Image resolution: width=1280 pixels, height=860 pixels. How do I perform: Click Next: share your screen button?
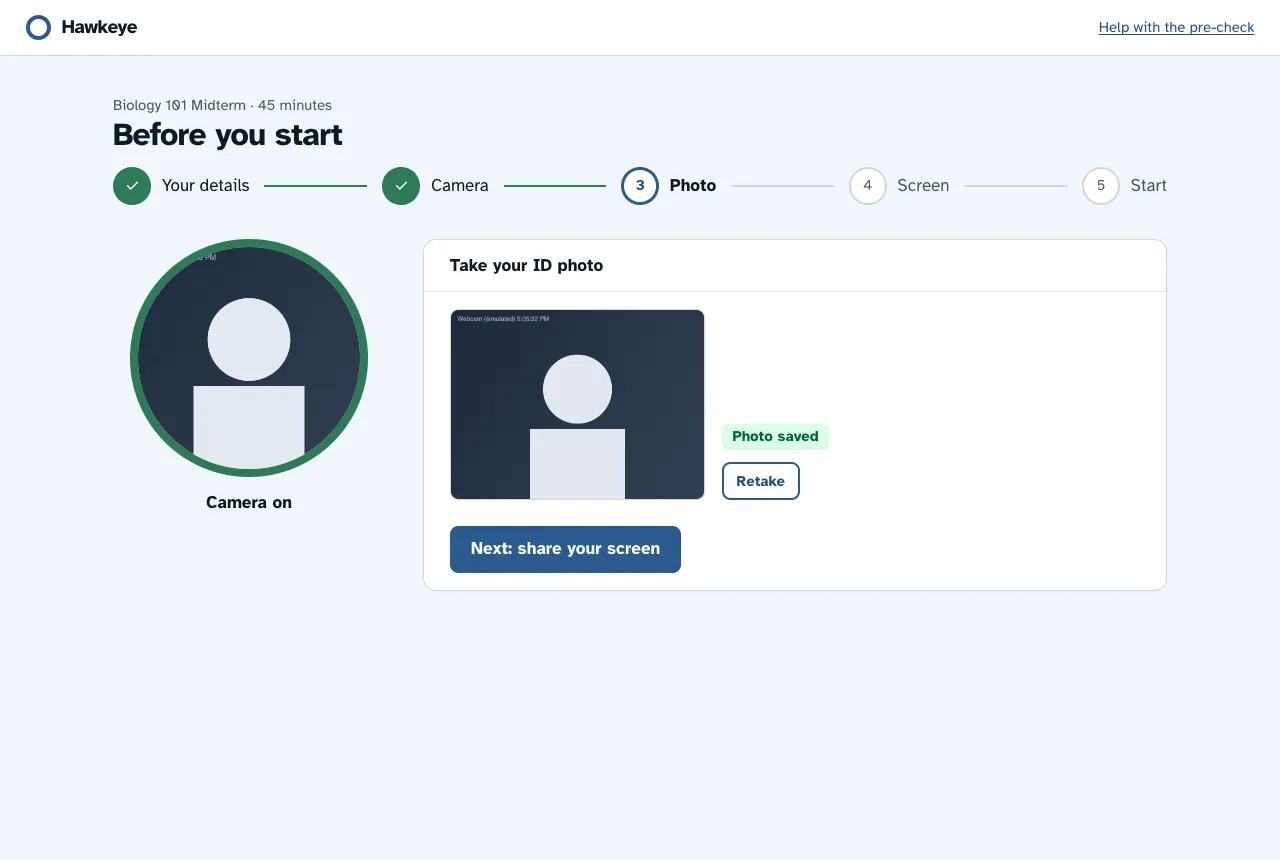[565, 549]
